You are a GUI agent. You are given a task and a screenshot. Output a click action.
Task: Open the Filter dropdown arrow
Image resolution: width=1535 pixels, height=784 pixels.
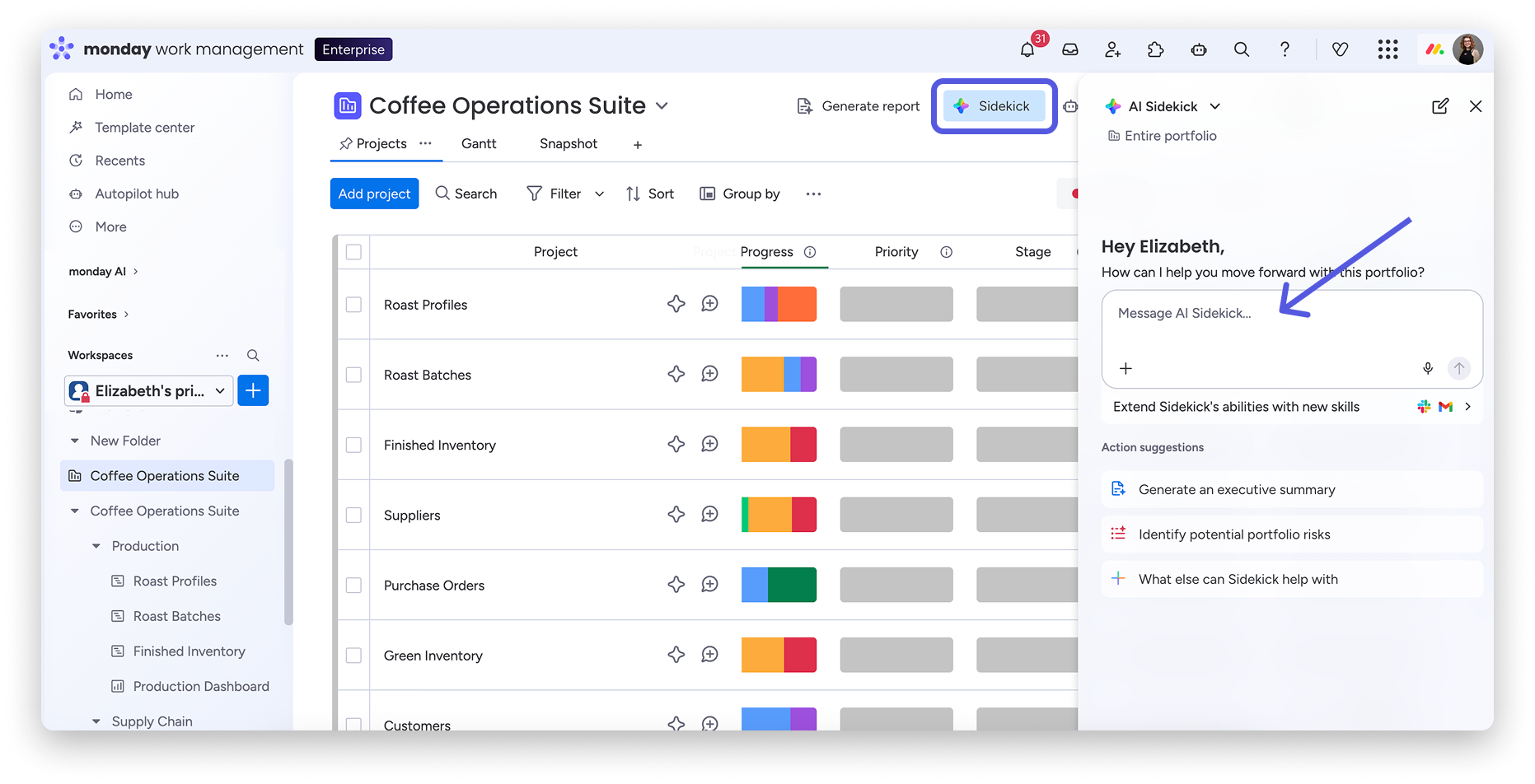click(599, 194)
